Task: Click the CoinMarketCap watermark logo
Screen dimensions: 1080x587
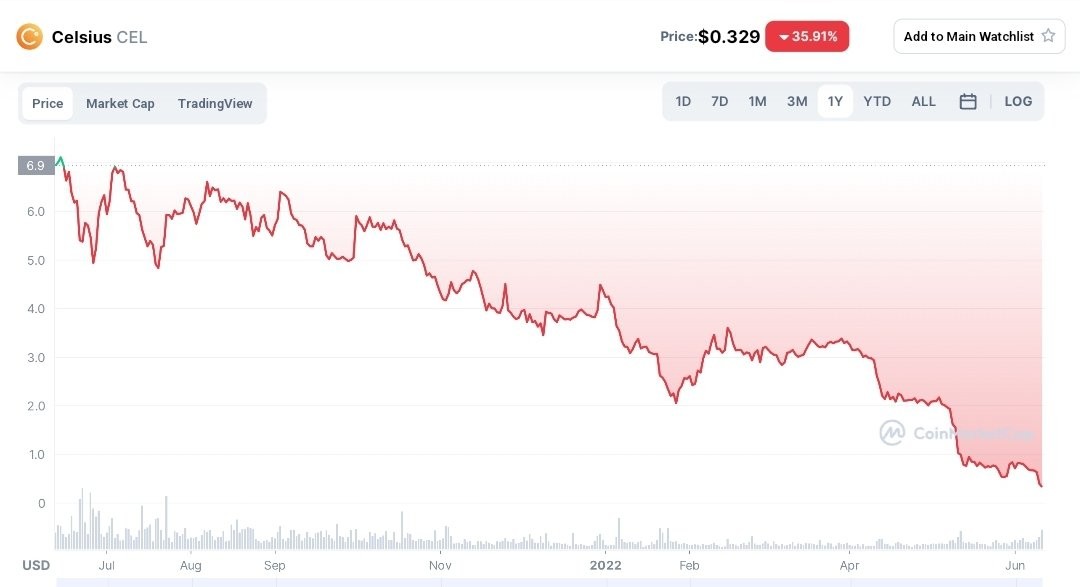Action: (x=891, y=433)
